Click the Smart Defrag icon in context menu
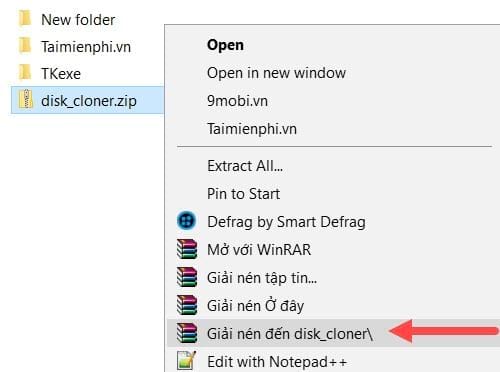The width and height of the screenshot is (500, 372). tap(186, 221)
